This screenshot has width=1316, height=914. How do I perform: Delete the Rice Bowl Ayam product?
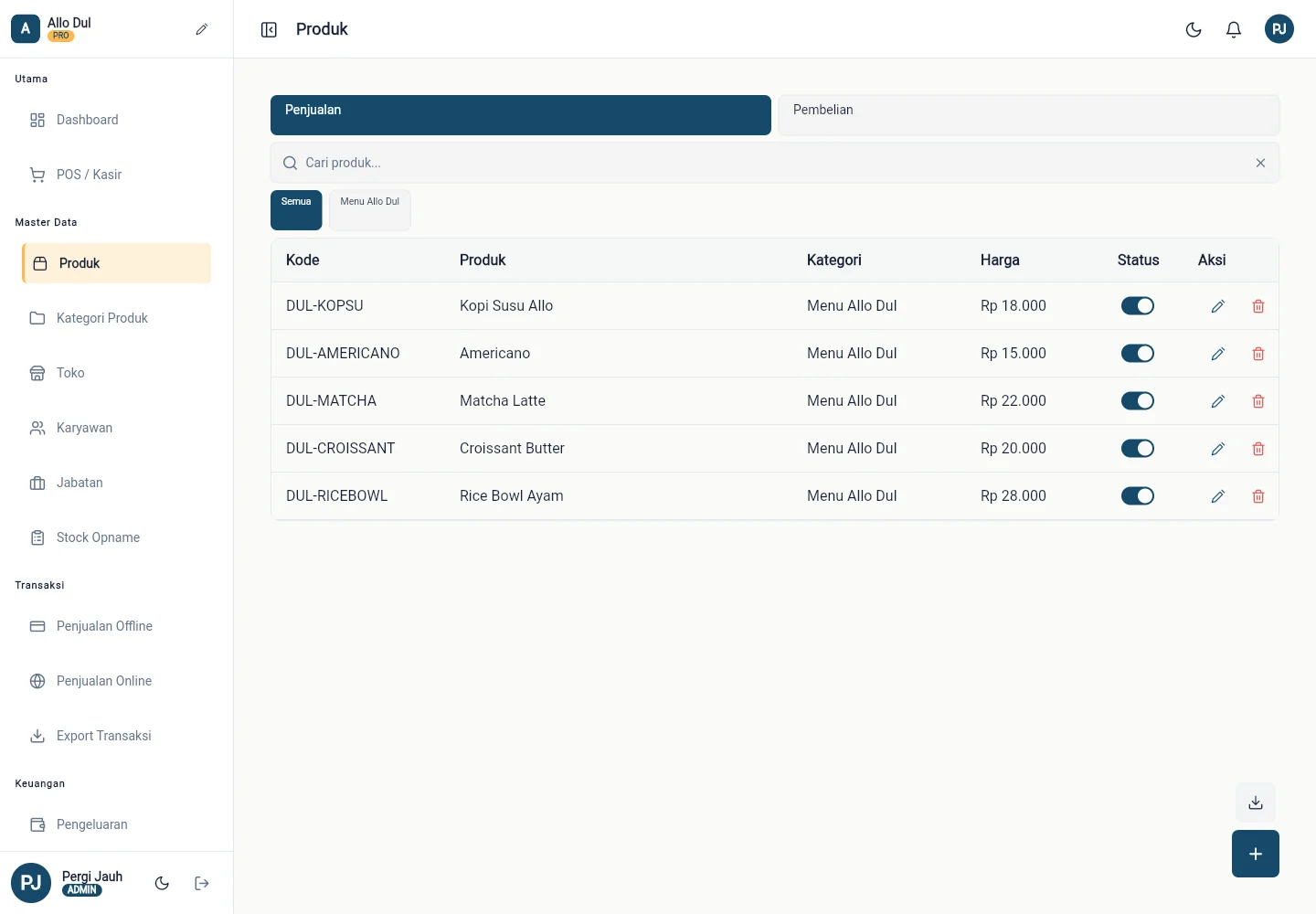coord(1258,496)
